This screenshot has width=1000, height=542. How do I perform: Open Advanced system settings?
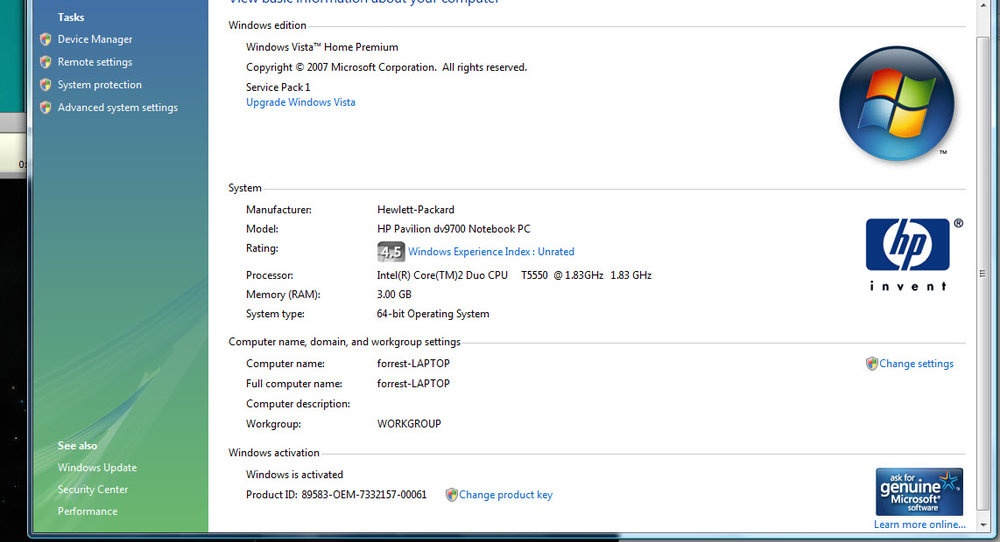(x=117, y=108)
